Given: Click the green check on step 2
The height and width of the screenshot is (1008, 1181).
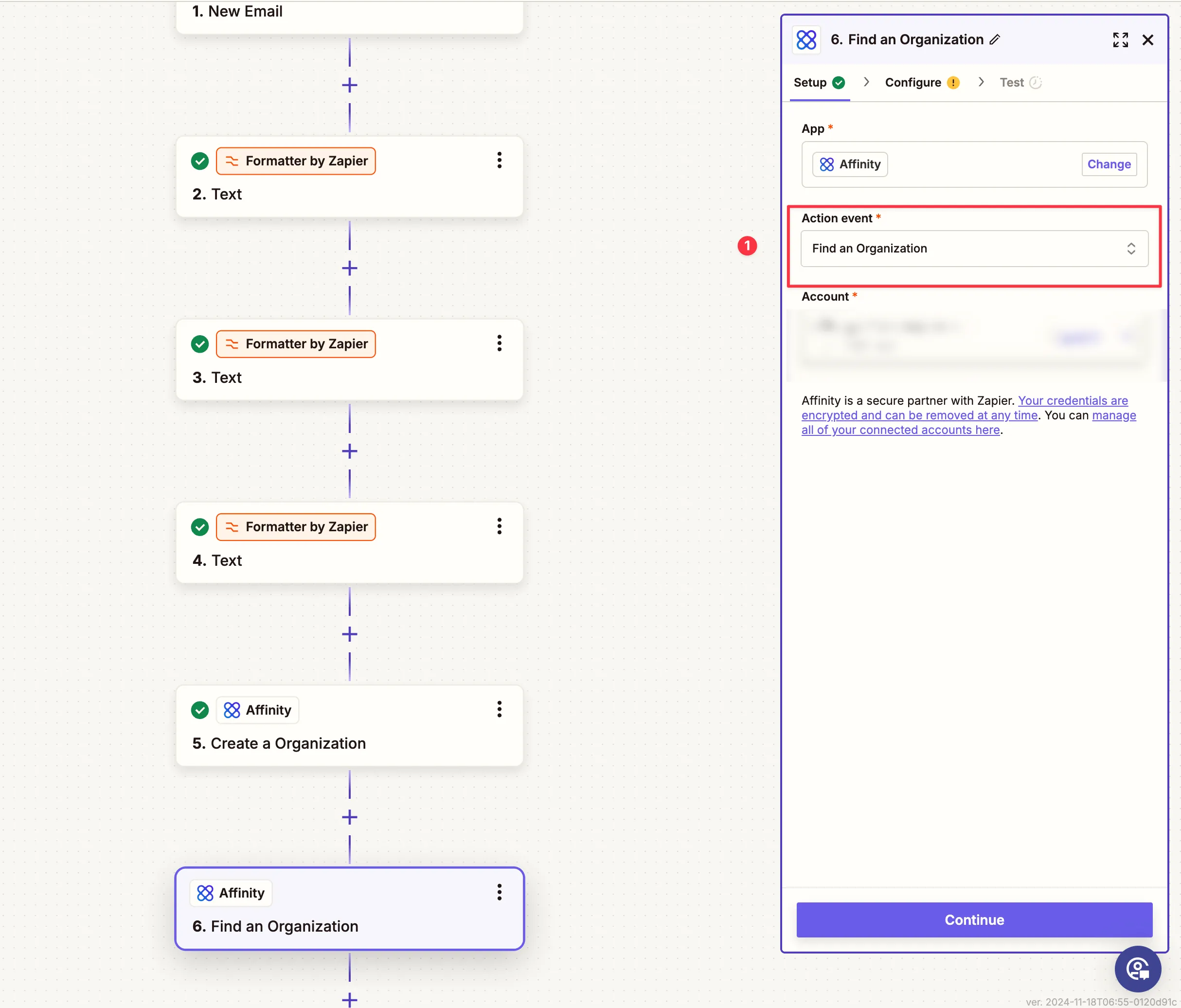Looking at the screenshot, I should (x=199, y=162).
